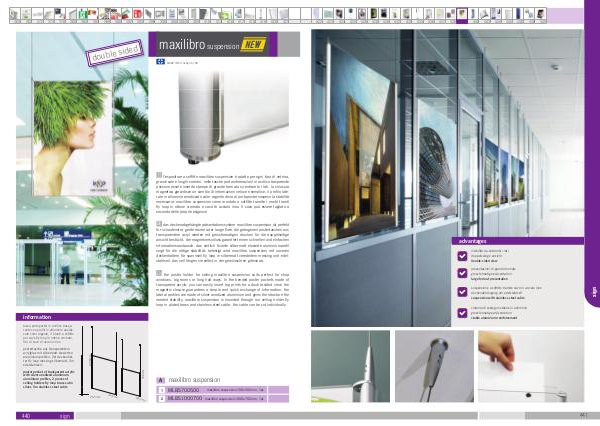Open the green emergency exit sign thumbnail
The width and height of the screenshot is (600, 426).
(82, 15)
